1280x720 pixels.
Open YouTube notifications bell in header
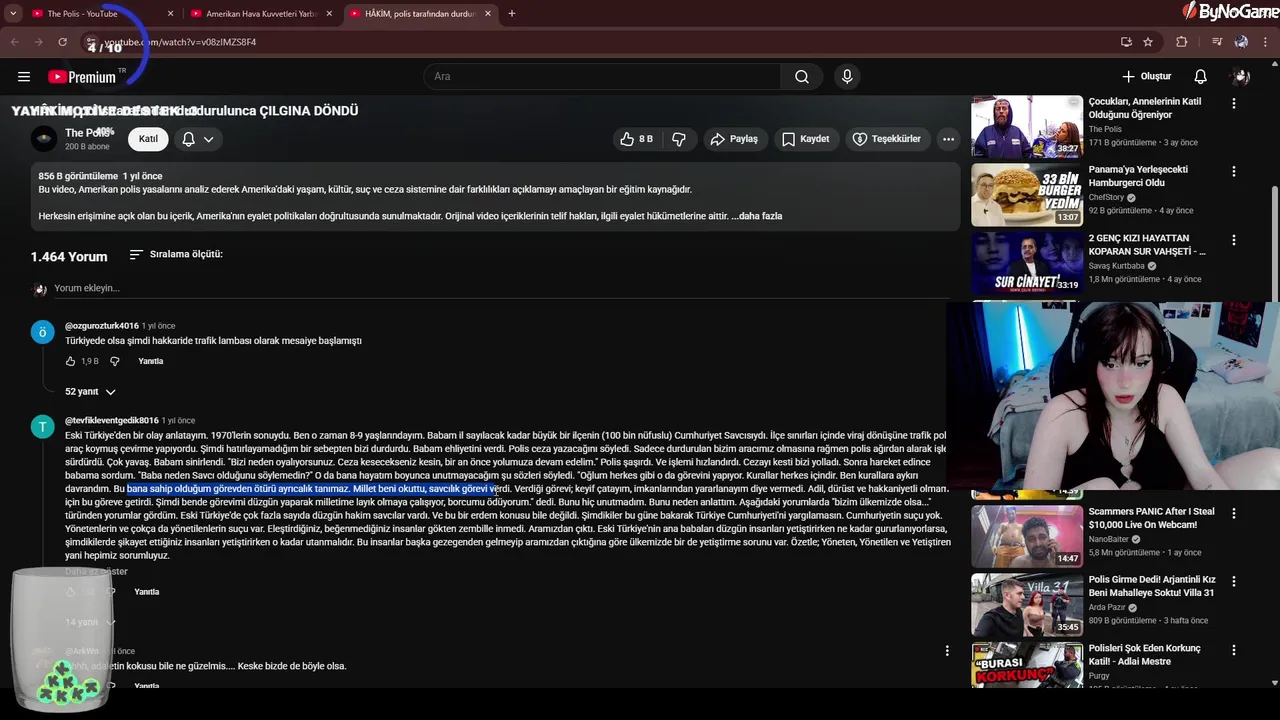pos(1201,77)
